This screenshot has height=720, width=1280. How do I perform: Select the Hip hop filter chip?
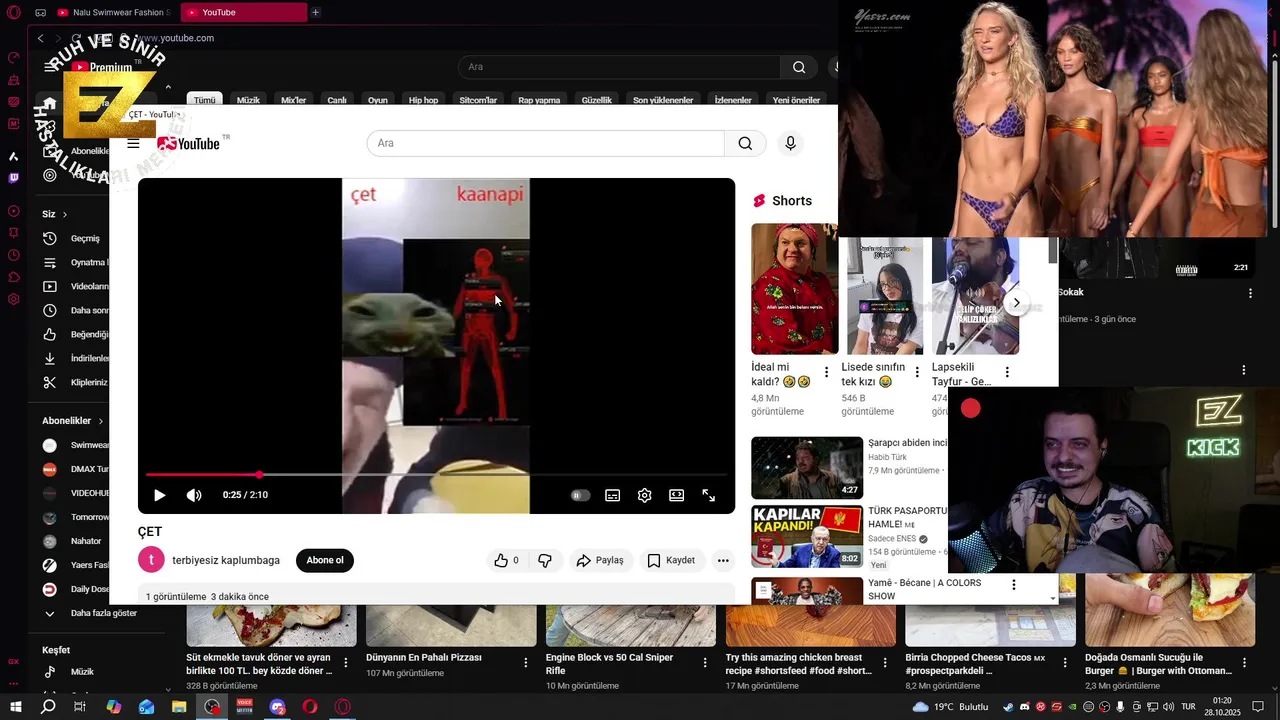pyautogui.click(x=423, y=100)
